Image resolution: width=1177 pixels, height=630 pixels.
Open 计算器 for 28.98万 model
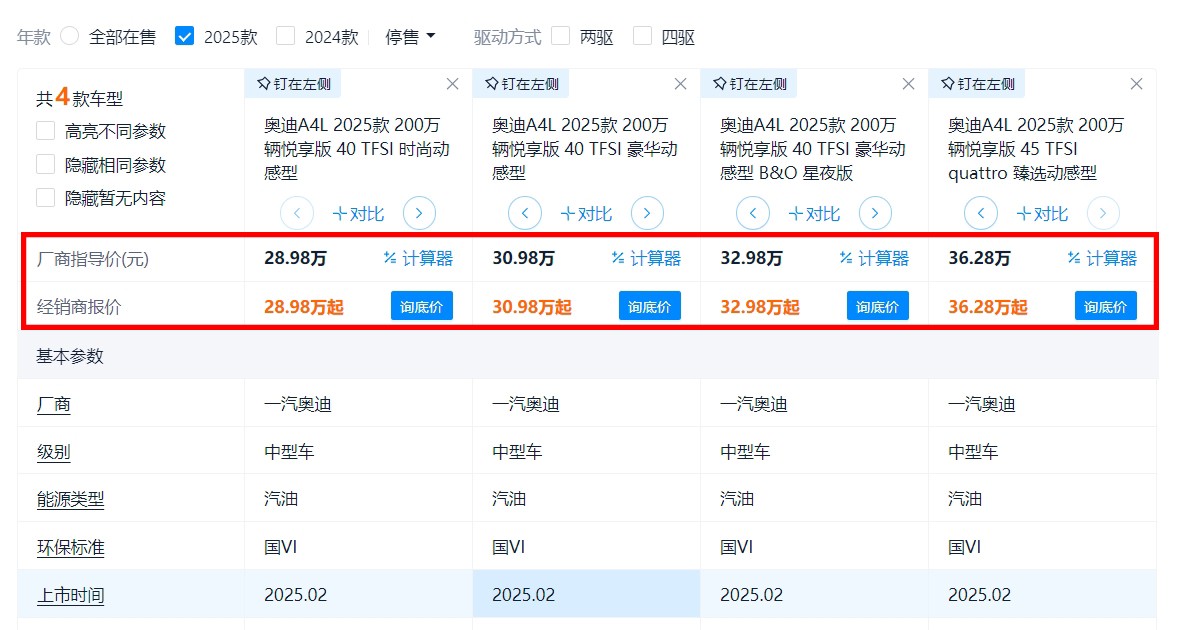(x=418, y=258)
